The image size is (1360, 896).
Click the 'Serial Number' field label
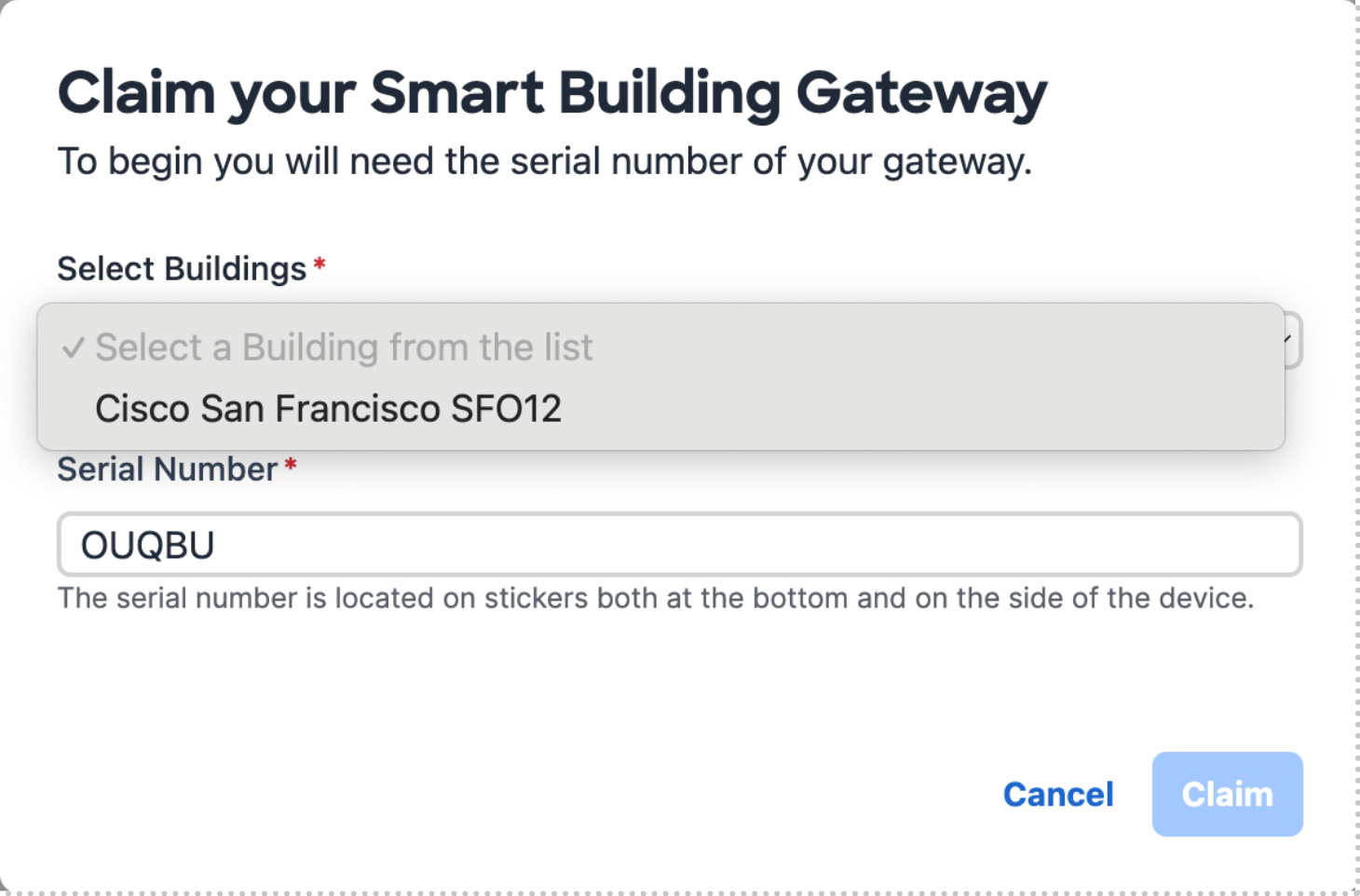(168, 469)
